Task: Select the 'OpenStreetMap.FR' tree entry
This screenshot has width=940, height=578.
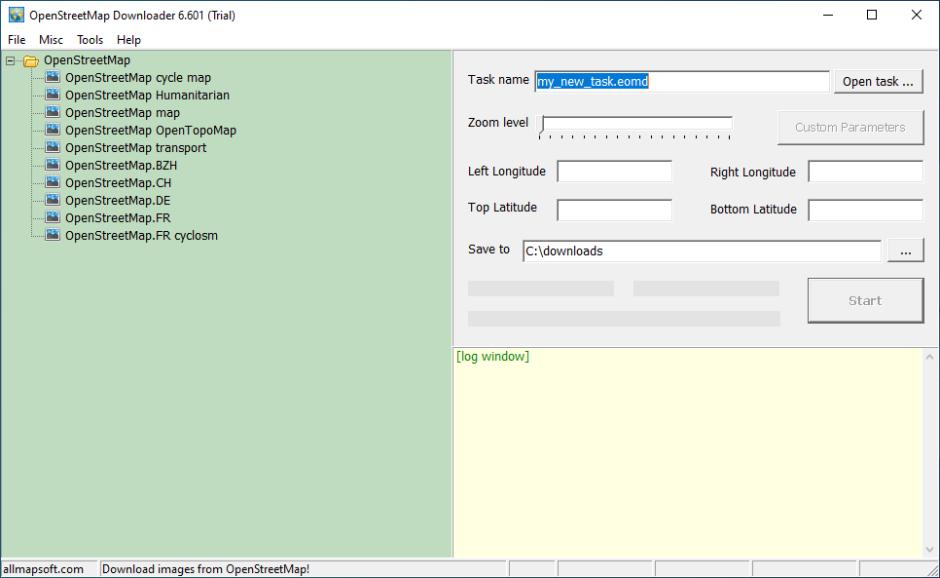Action: [x=118, y=218]
